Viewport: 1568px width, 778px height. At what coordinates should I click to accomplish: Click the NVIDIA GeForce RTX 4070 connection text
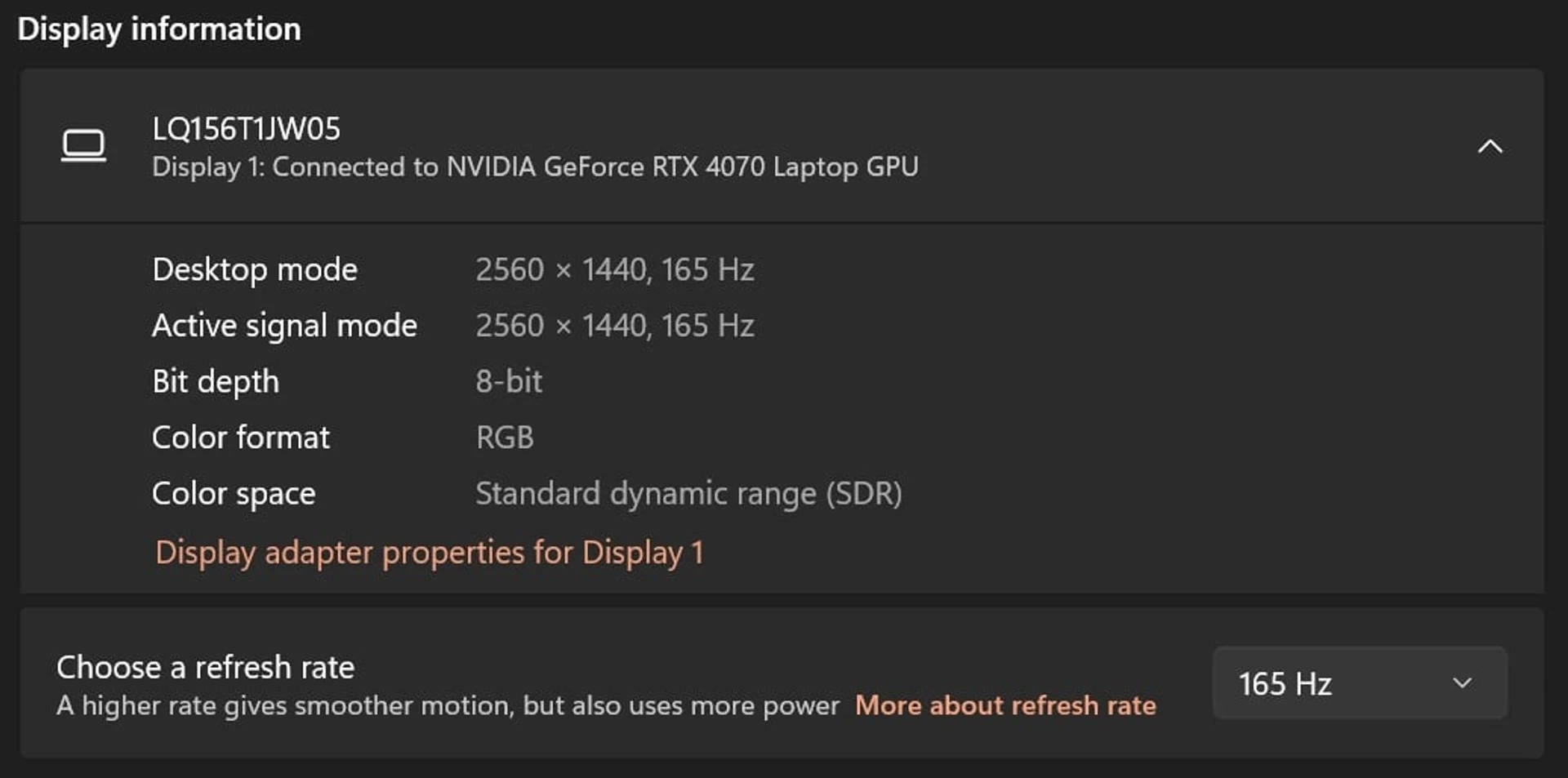(x=535, y=167)
